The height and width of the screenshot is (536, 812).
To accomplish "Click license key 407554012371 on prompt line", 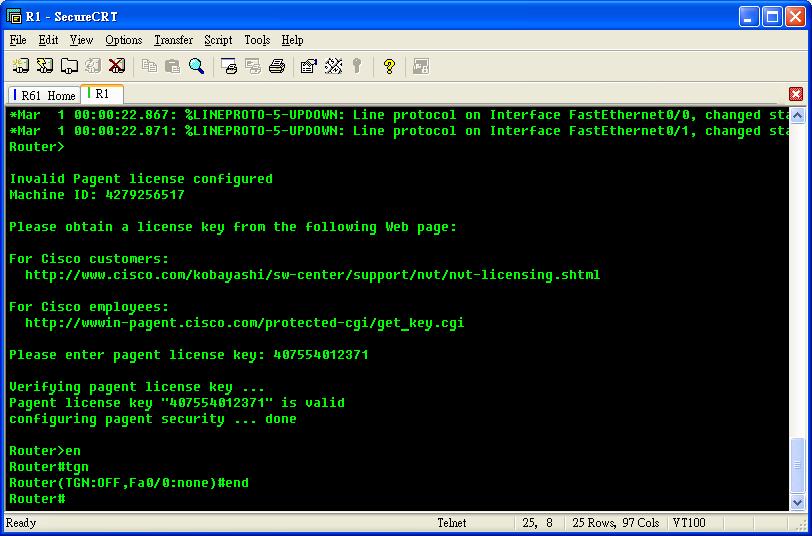I will coord(321,355).
